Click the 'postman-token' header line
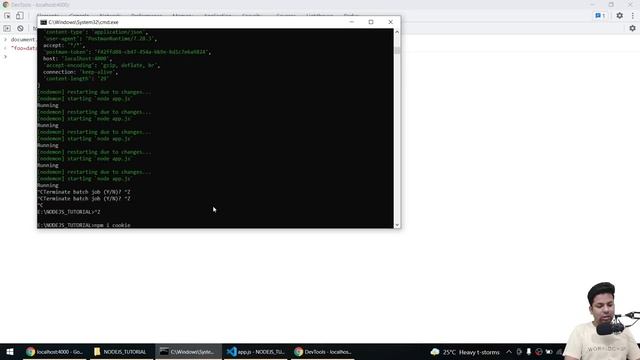 [x=127, y=52]
